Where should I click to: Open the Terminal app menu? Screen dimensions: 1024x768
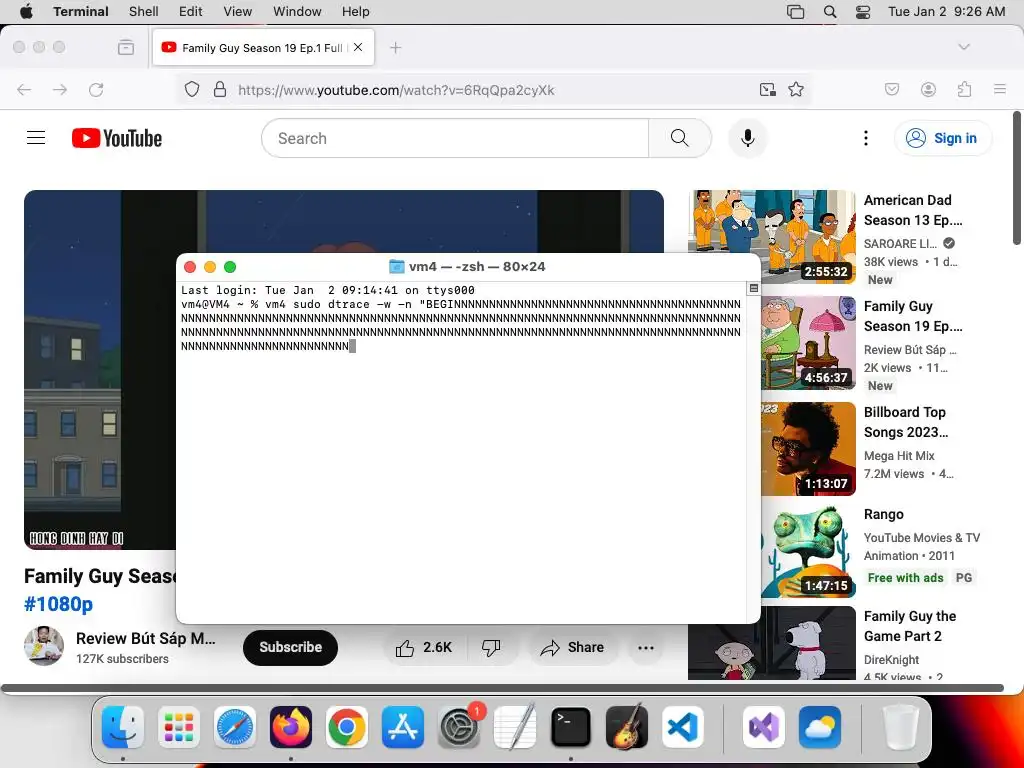pos(81,12)
